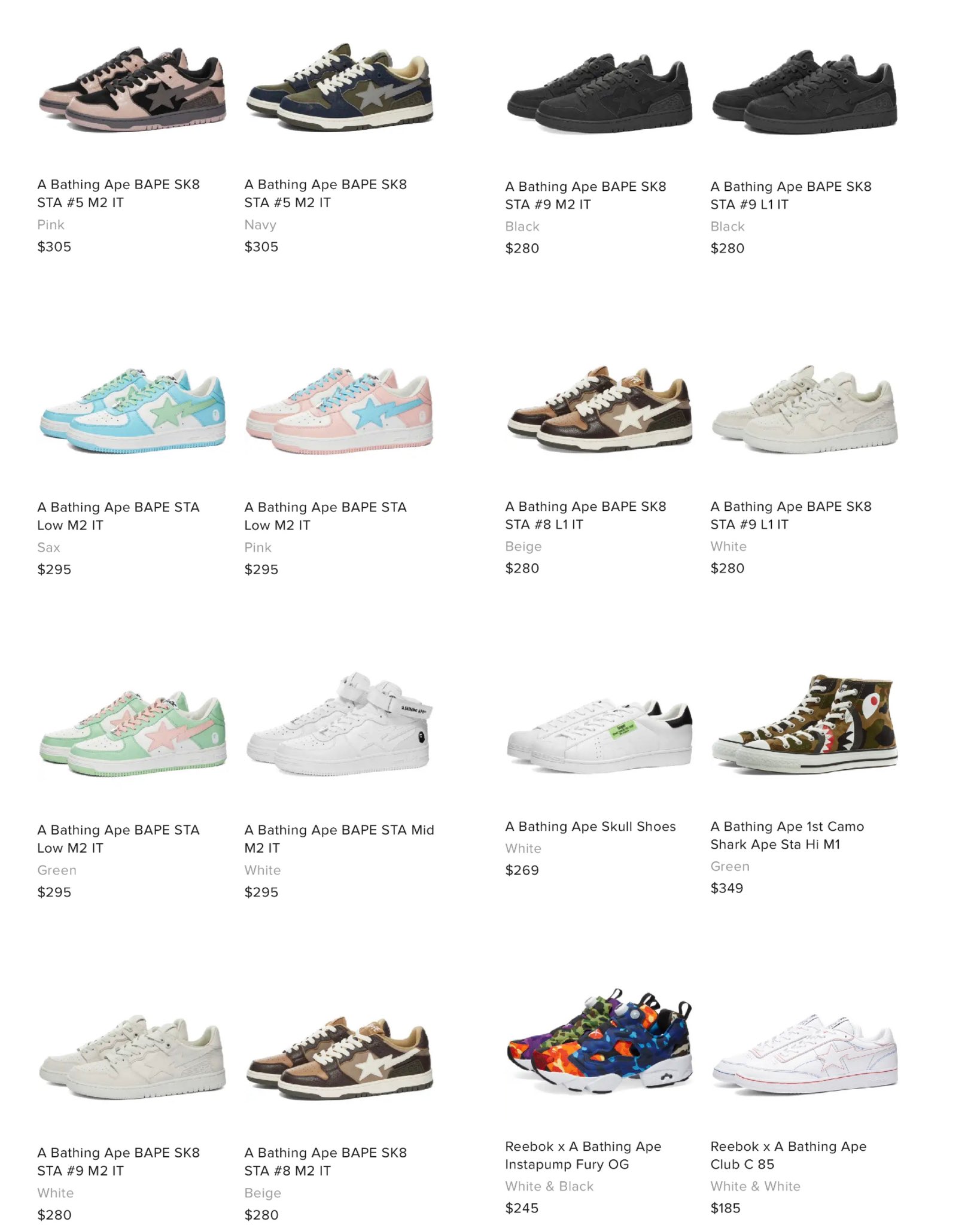View the pink BAPE STA Low sneaker photo
This screenshot has width=980, height=1225.
pos(339,411)
